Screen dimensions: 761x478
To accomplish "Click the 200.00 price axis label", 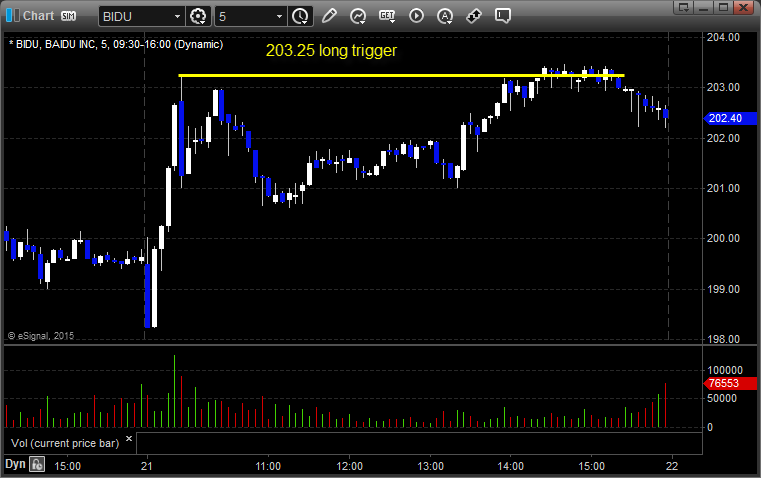I will [723, 238].
